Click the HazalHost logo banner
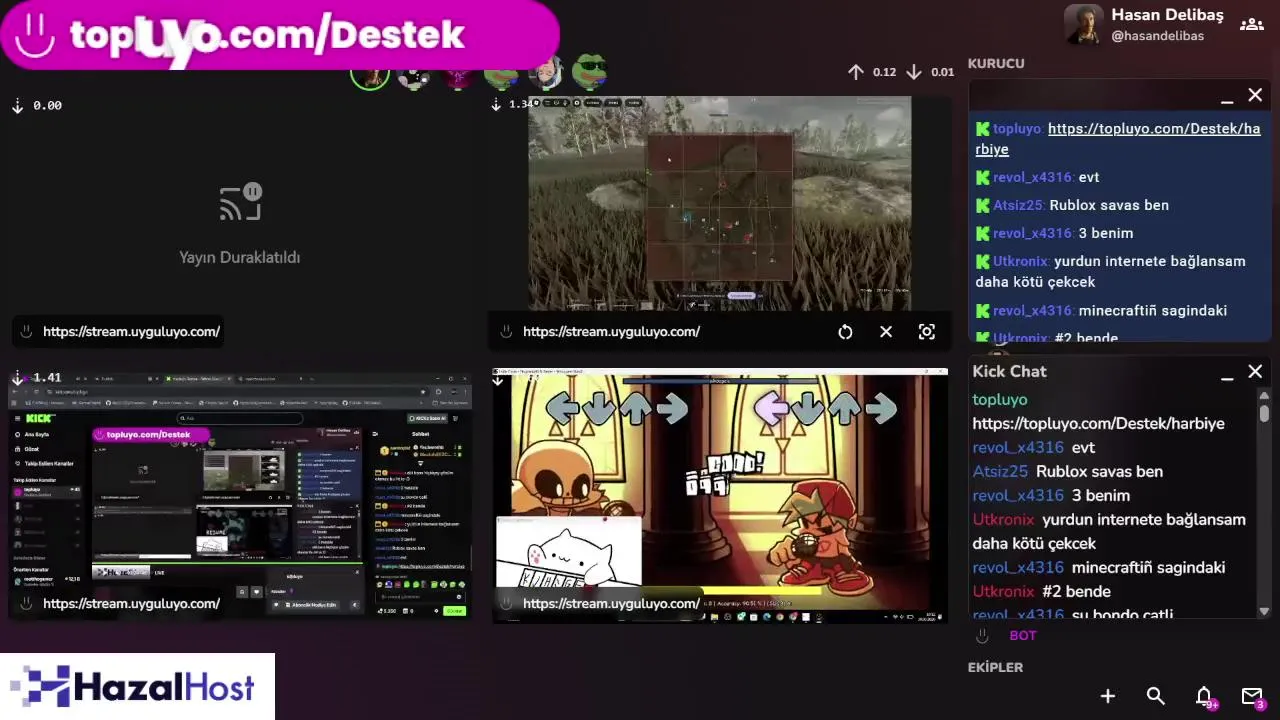This screenshot has width=1280, height=720. (137, 687)
